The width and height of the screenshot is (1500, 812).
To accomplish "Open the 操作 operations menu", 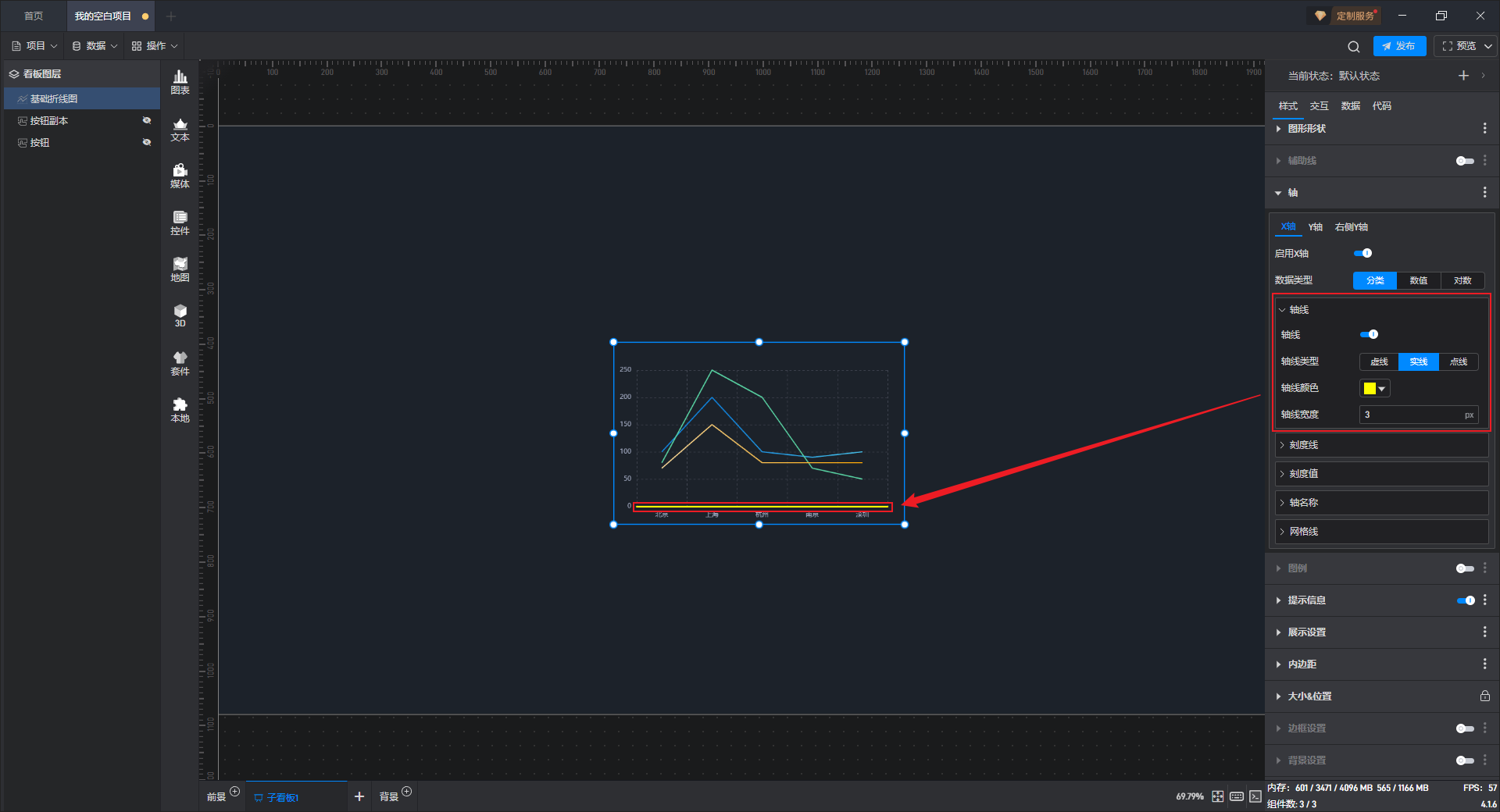I will 155,46.
